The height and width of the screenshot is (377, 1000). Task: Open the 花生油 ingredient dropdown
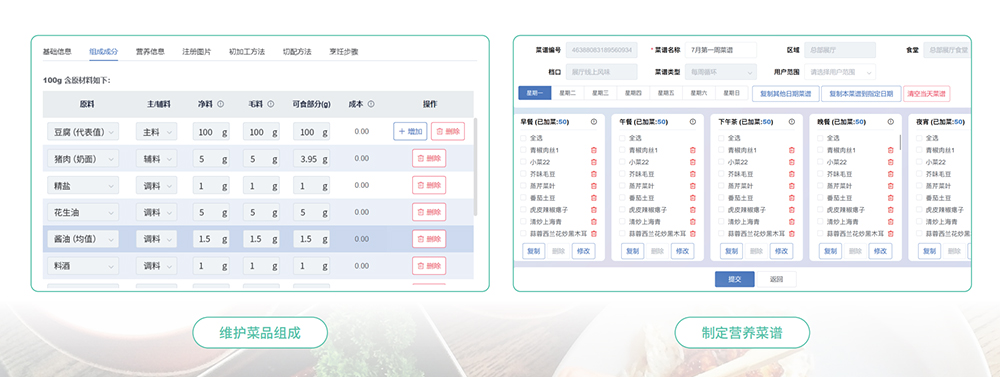click(x=83, y=212)
